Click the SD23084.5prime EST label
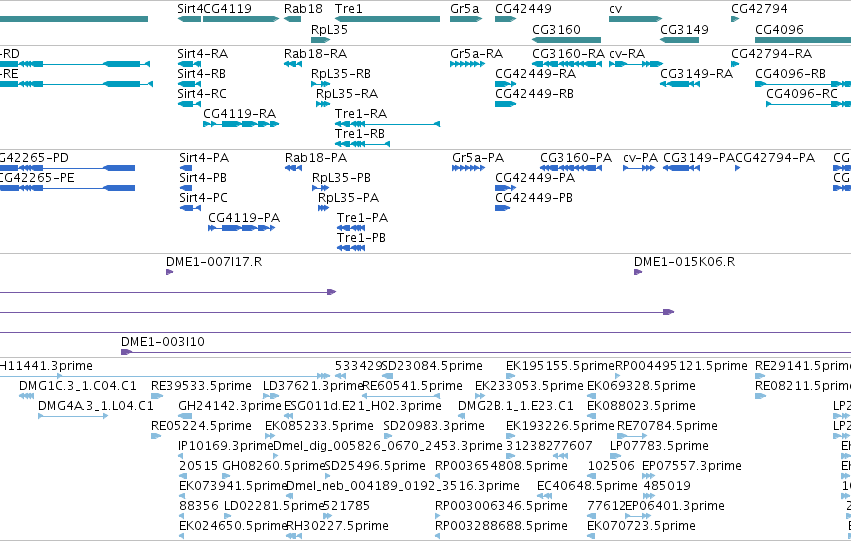This screenshot has height=541, width=851. (x=432, y=366)
